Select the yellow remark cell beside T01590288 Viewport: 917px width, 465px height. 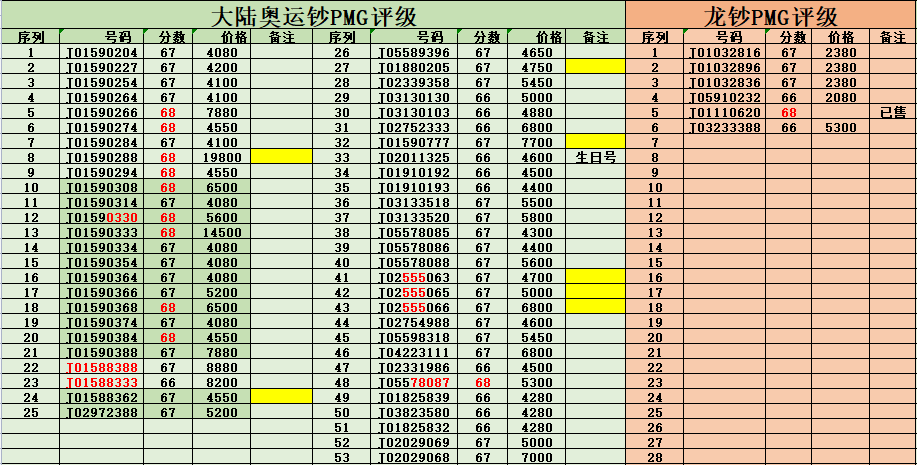281,156
